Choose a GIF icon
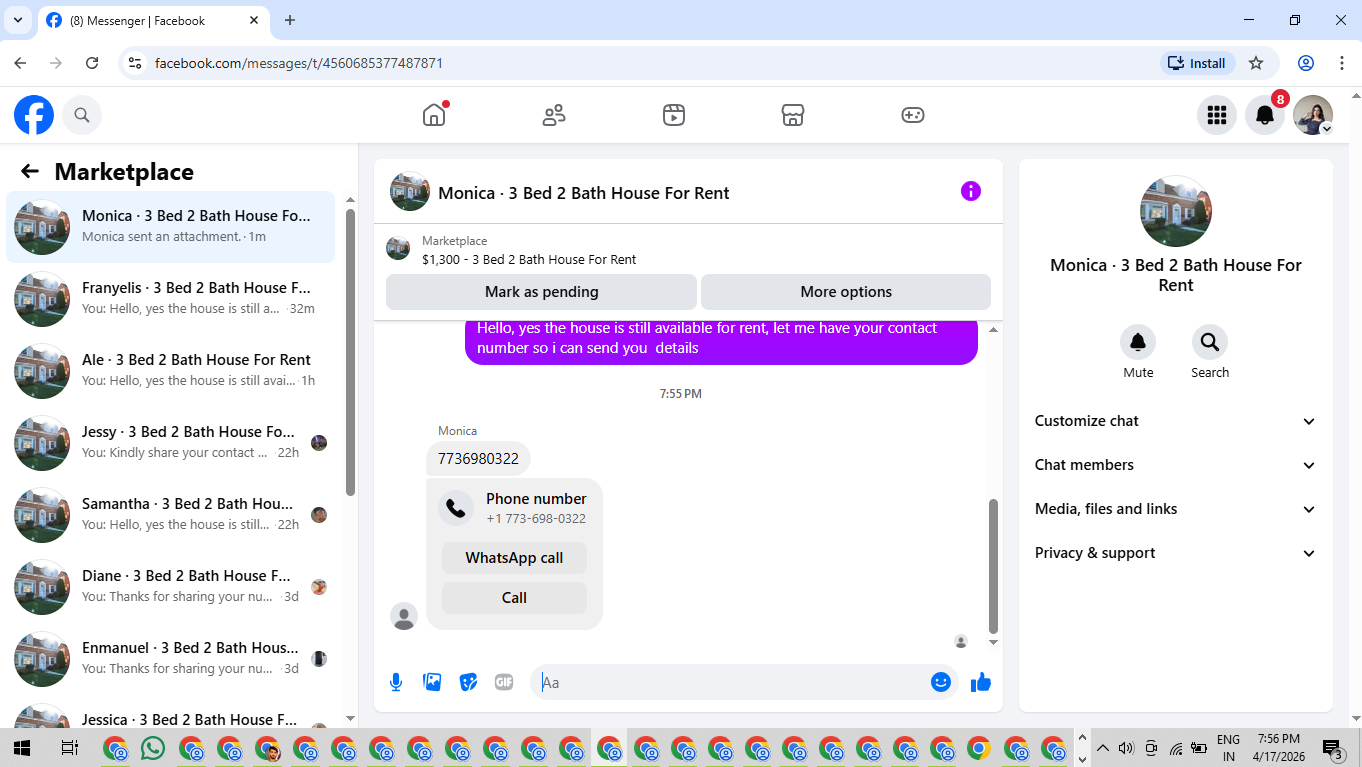This screenshot has height=767, width=1362. (x=504, y=682)
